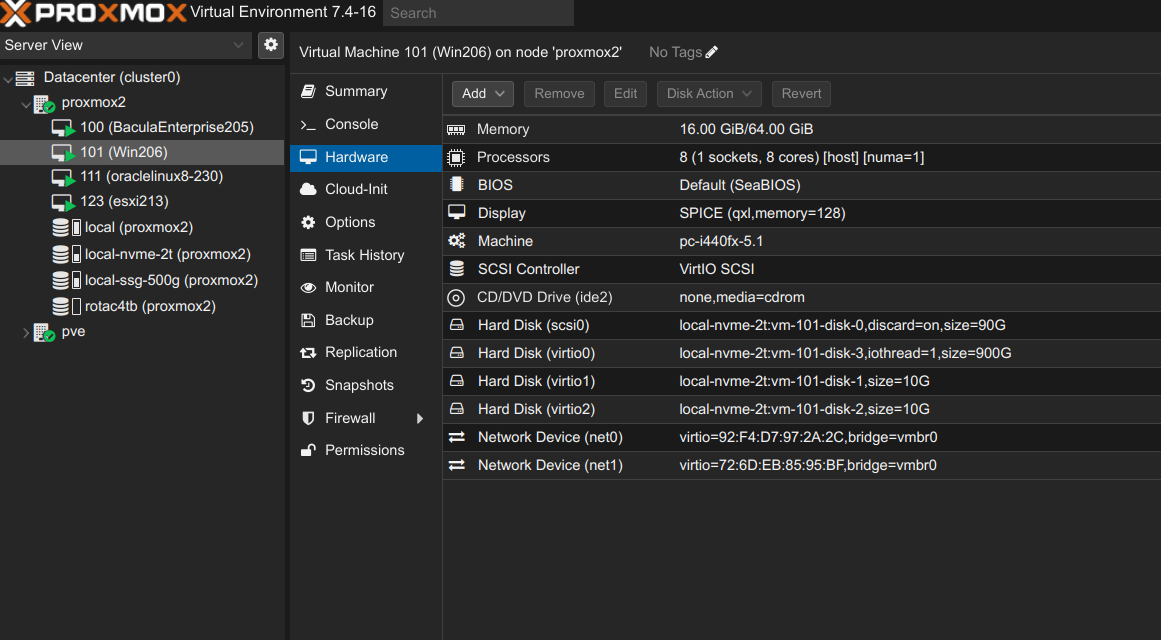The width and height of the screenshot is (1161, 640).
Task: Click the Hard Disk (scsi0) drive icon
Action: point(456,325)
